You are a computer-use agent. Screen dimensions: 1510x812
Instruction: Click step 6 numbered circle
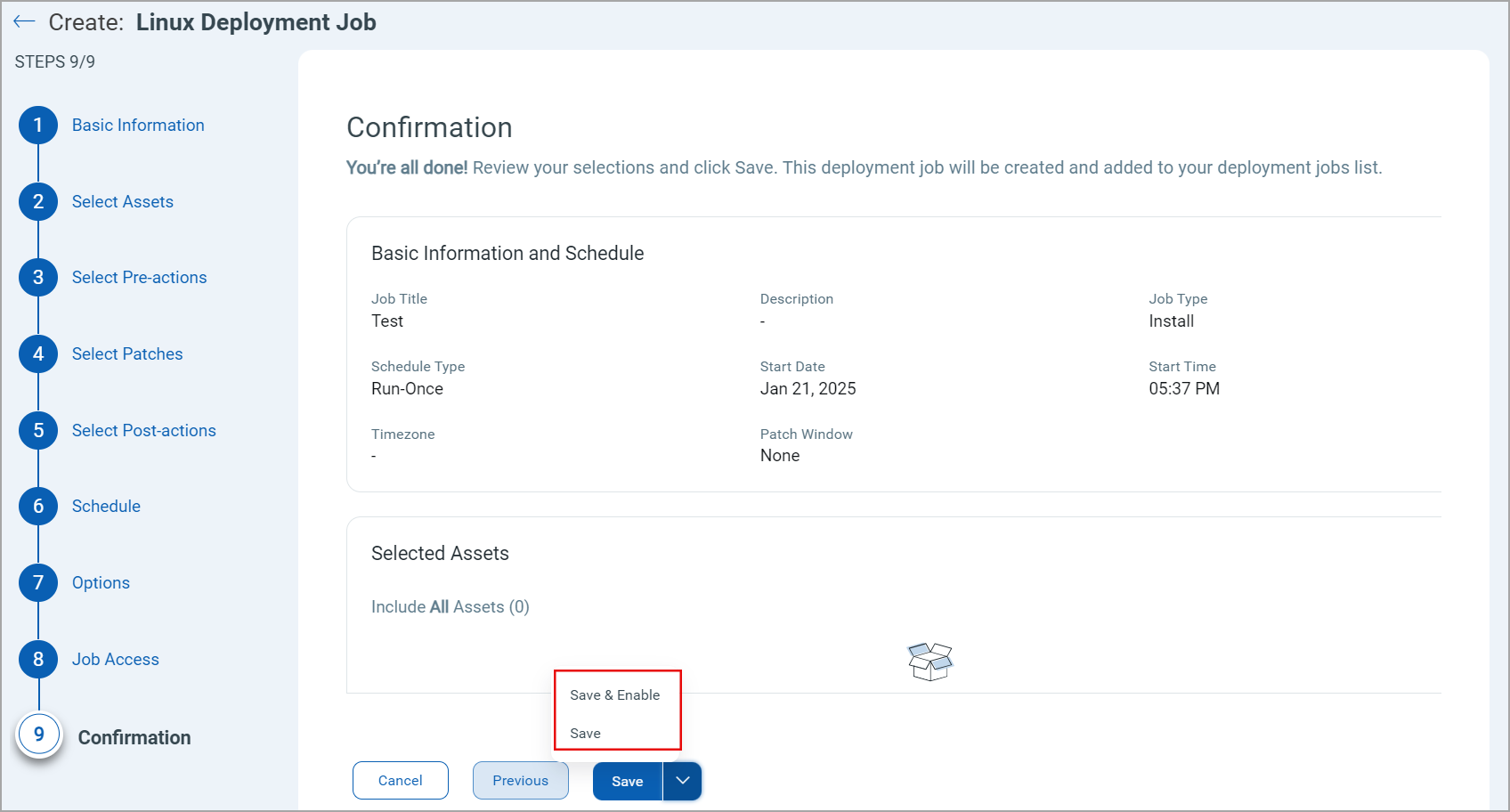38,507
